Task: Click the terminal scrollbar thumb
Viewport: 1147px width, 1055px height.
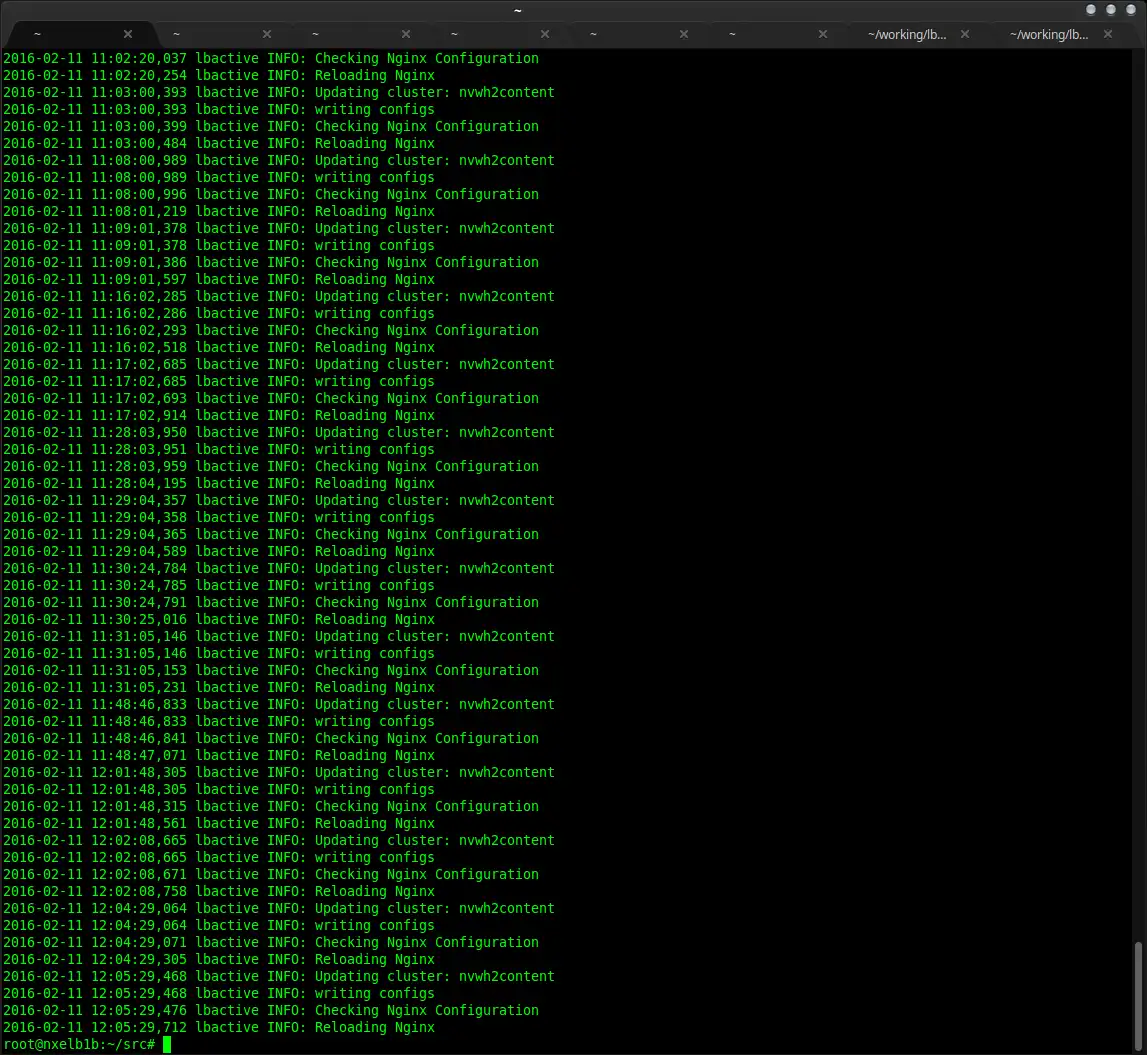Action: point(1138,996)
